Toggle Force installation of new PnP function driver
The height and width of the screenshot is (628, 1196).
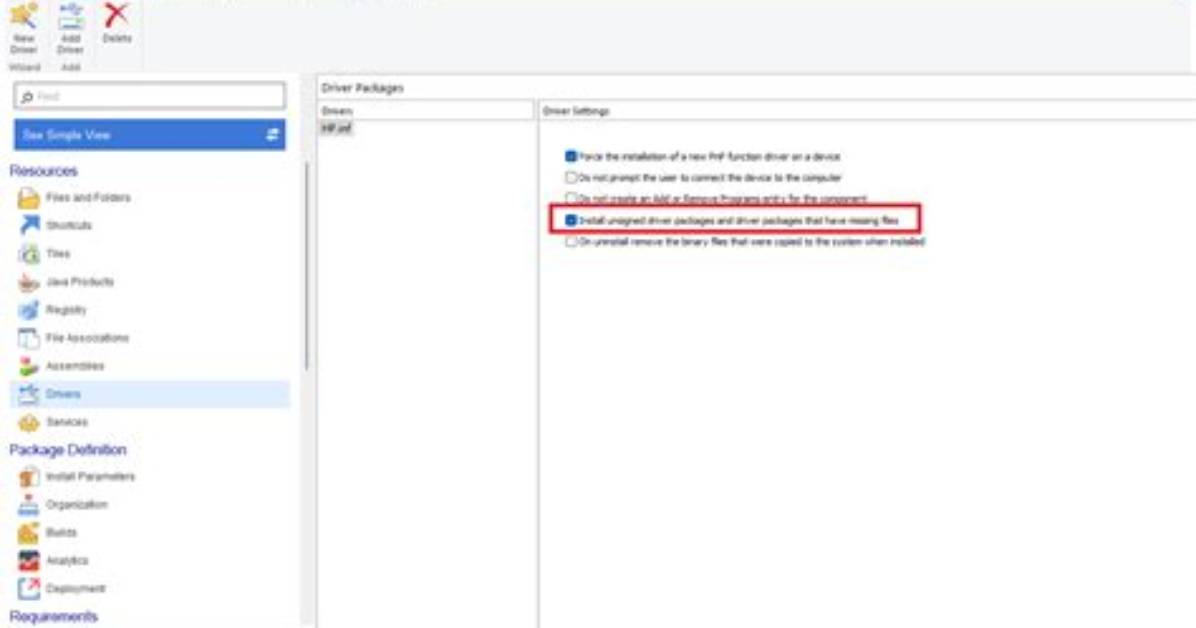pyautogui.click(x=571, y=156)
